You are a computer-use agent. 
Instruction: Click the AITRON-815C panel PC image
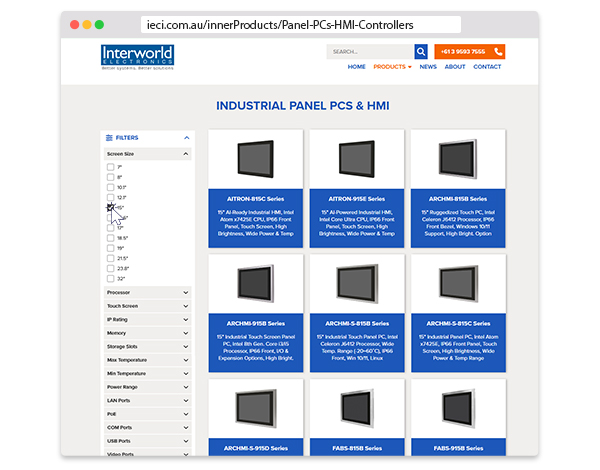point(256,159)
